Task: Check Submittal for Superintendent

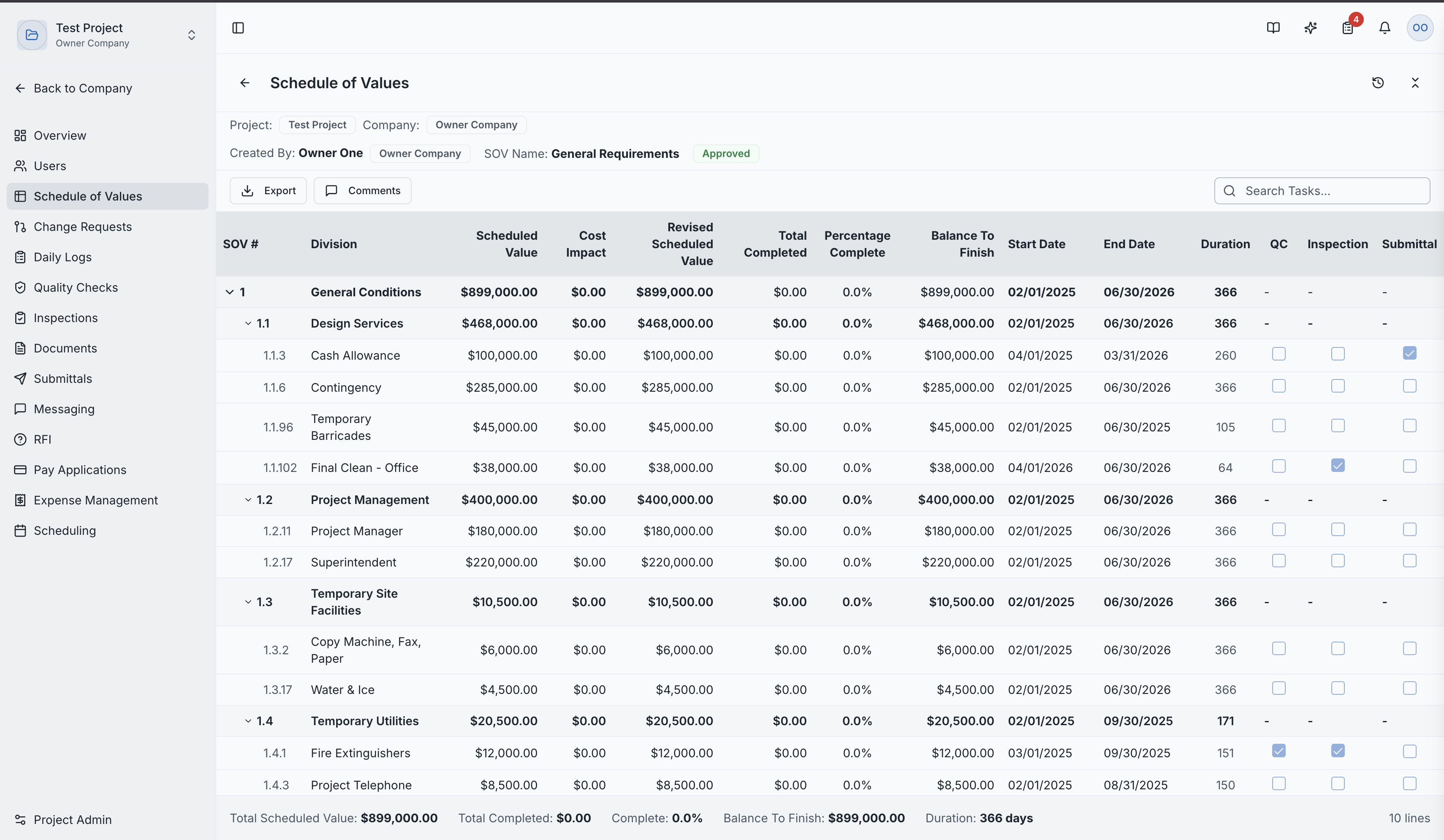Action: pos(1409,561)
